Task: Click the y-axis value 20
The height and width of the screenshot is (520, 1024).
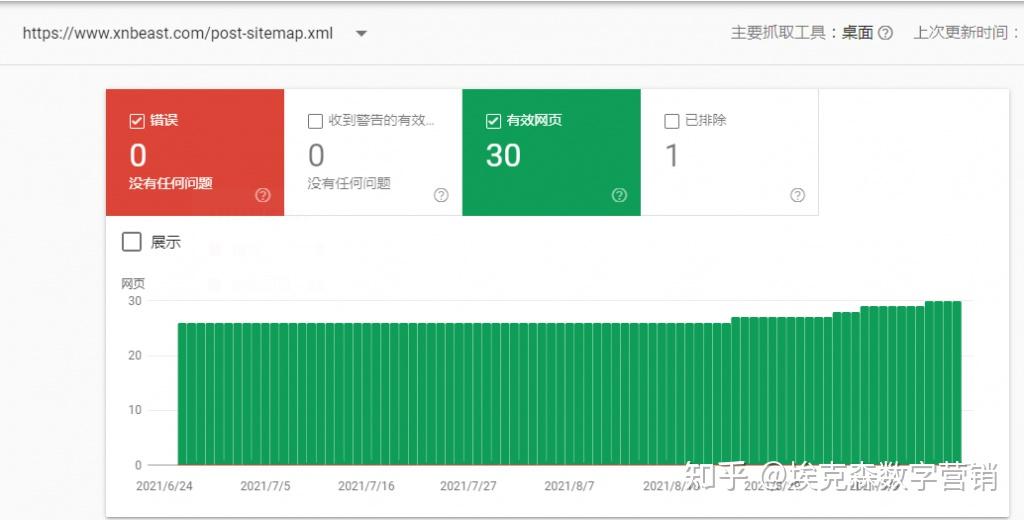Action: pos(135,355)
